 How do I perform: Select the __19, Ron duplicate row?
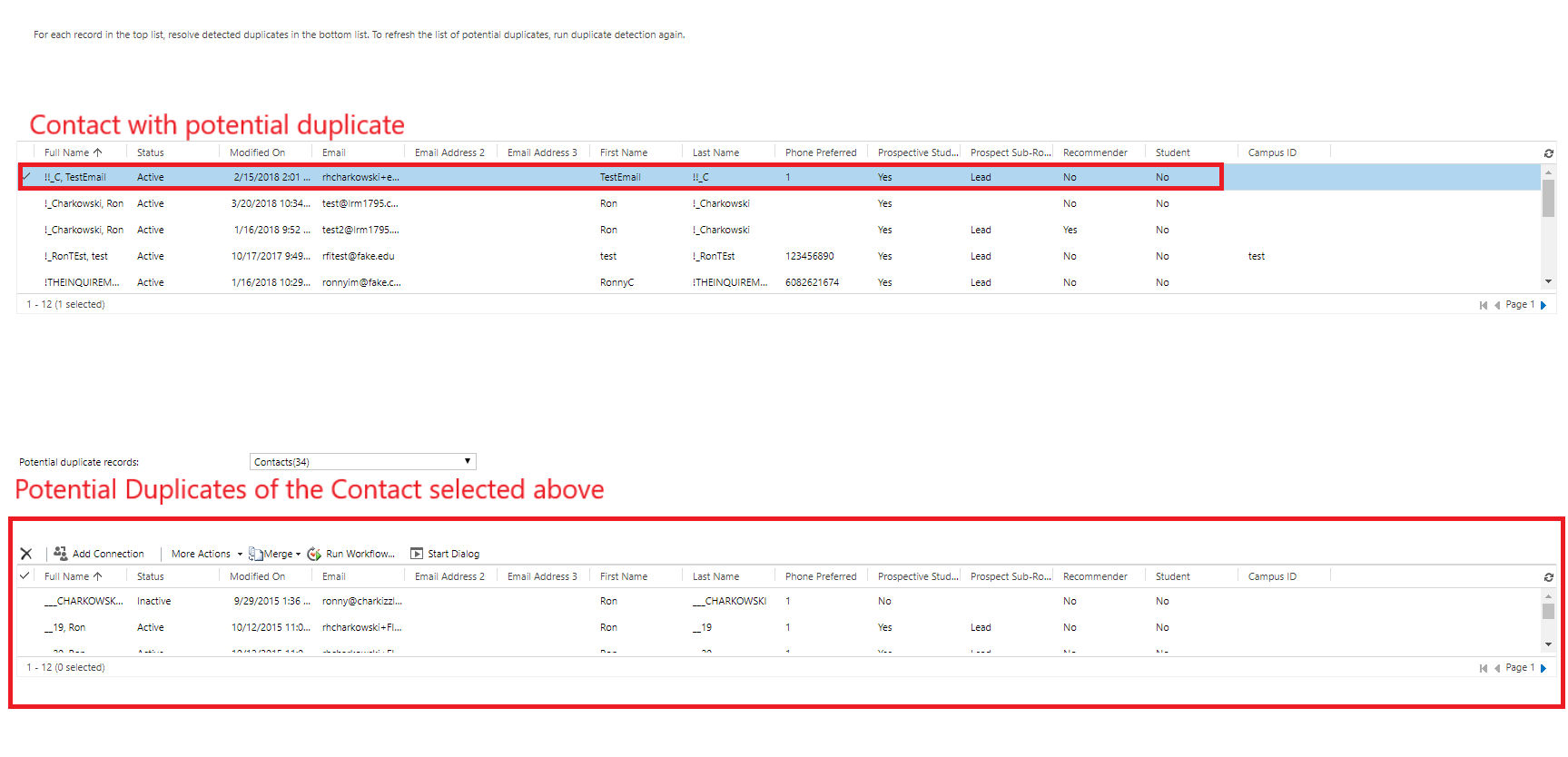(25, 627)
